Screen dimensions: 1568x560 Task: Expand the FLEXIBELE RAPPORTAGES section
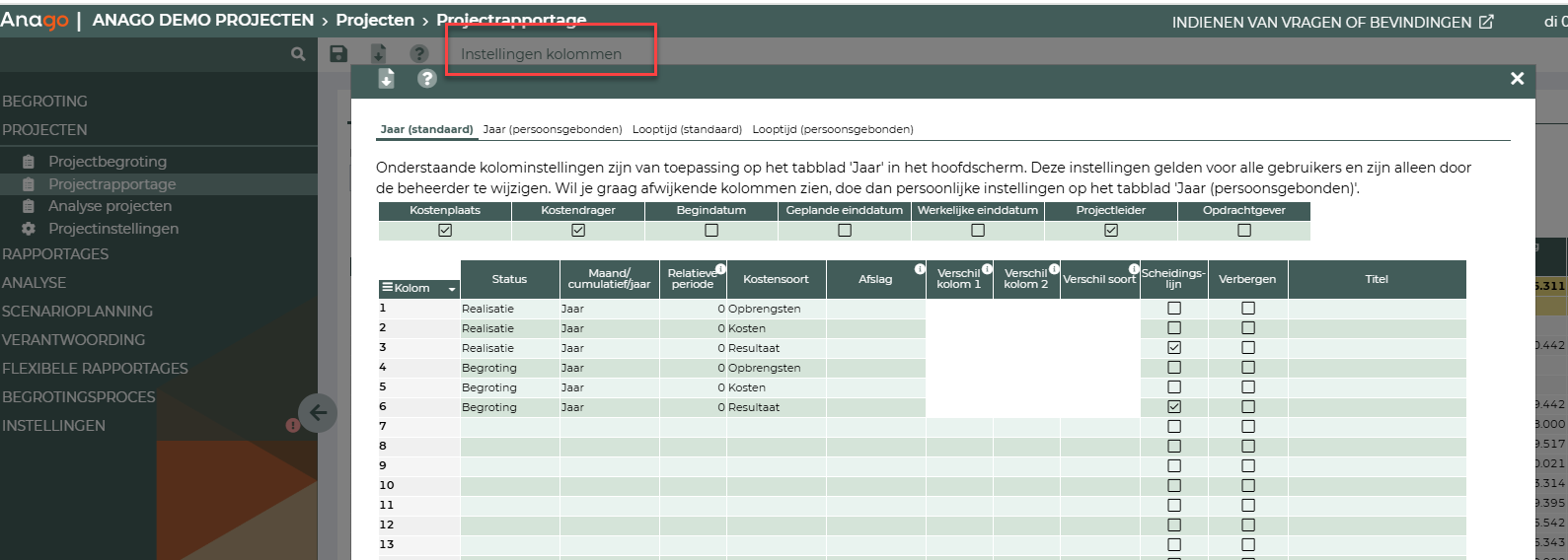[x=95, y=369]
